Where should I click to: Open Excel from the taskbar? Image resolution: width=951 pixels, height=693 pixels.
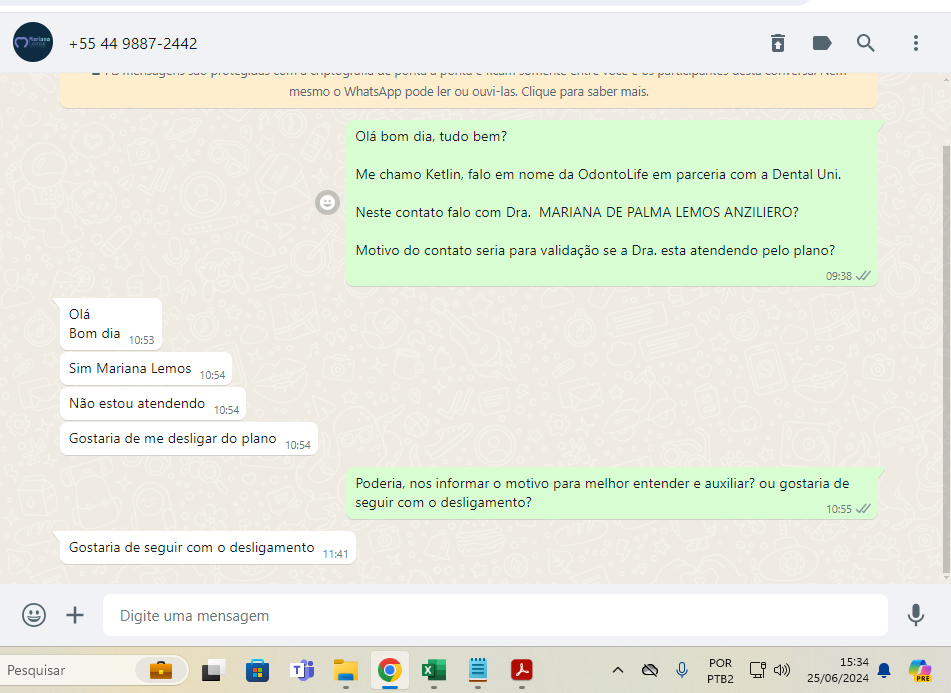433,670
